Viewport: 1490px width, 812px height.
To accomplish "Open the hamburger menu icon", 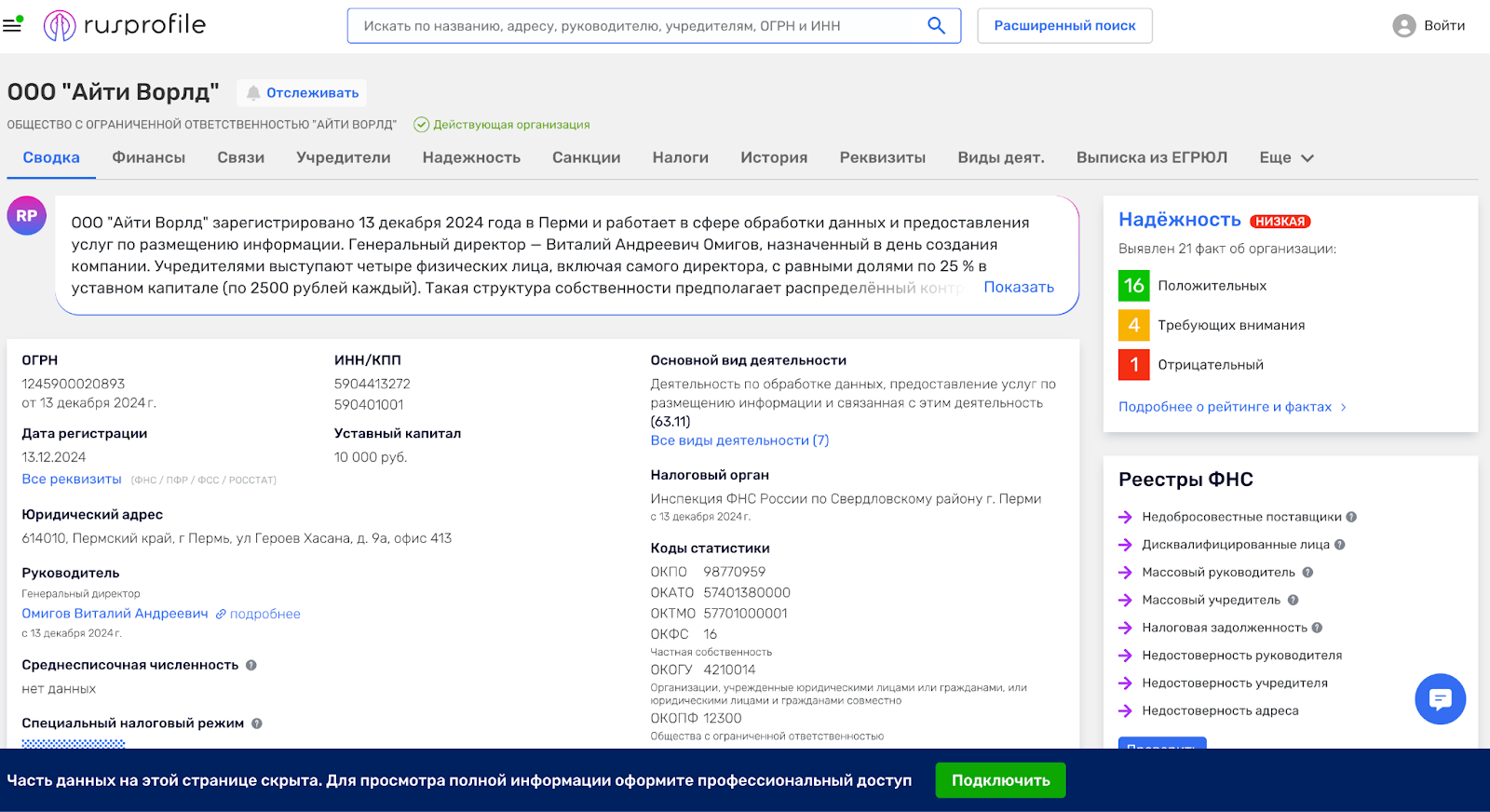I will point(12,25).
